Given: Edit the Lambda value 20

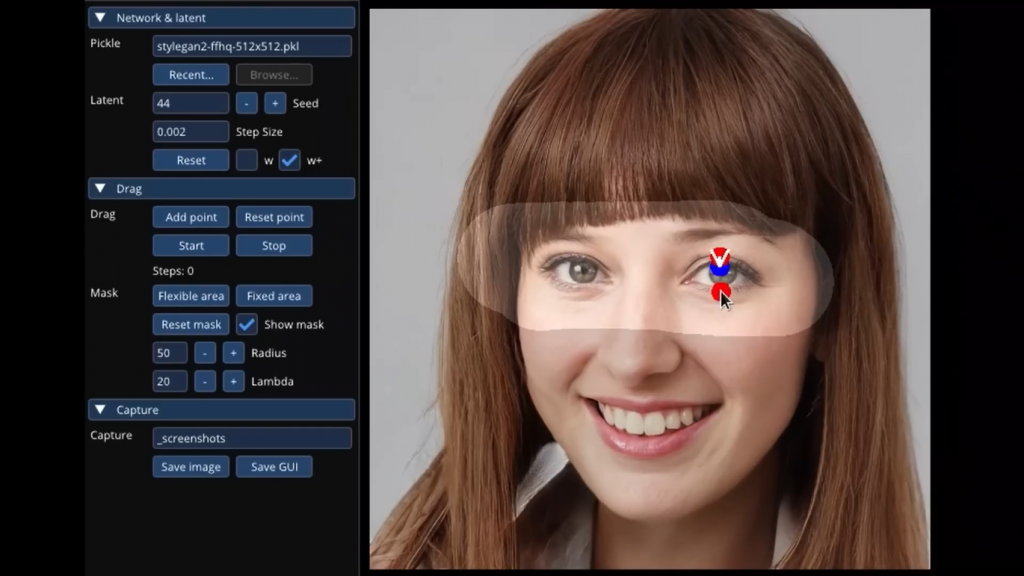Looking at the screenshot, I should coord(170,381).
